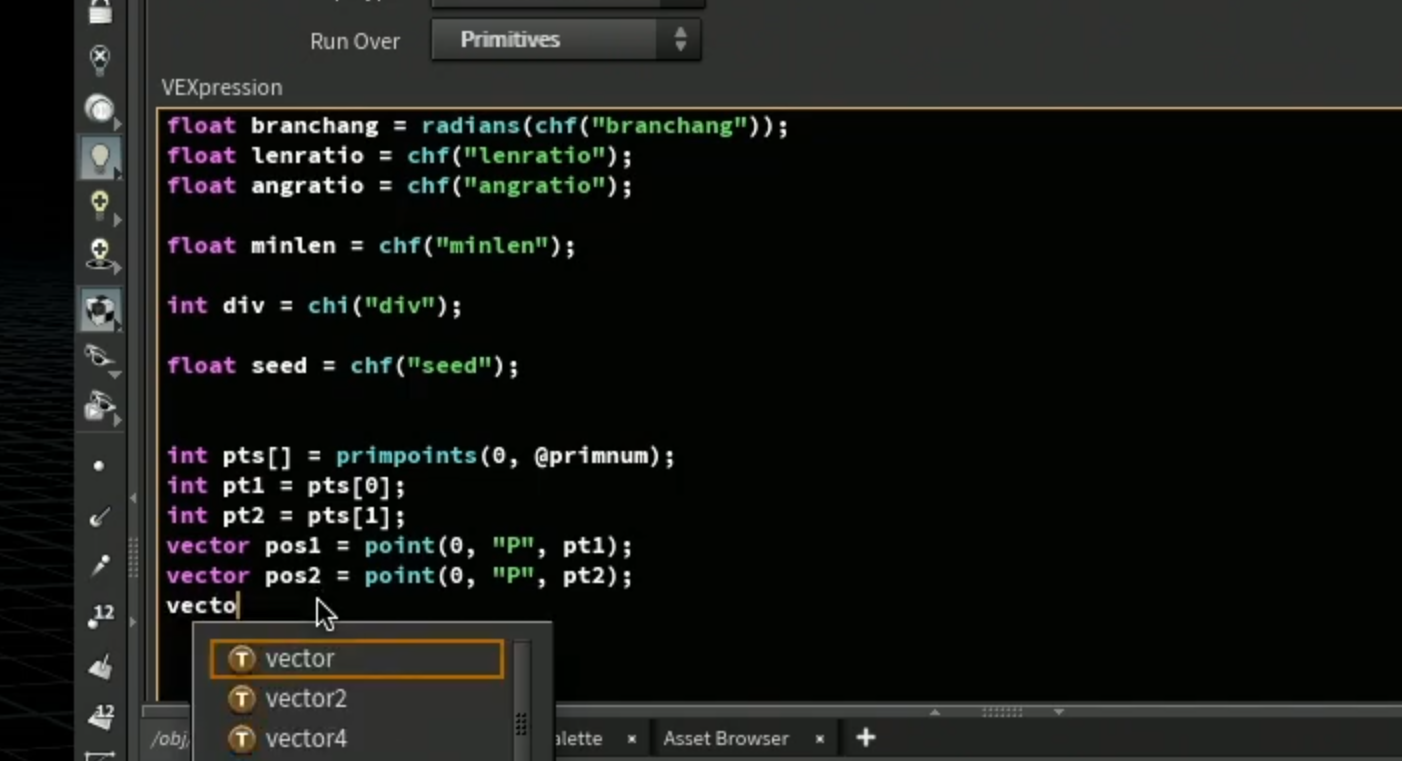The image size is (1402, 761).
Task: Show primitive normals icon
Action: (x=99, y=666)
